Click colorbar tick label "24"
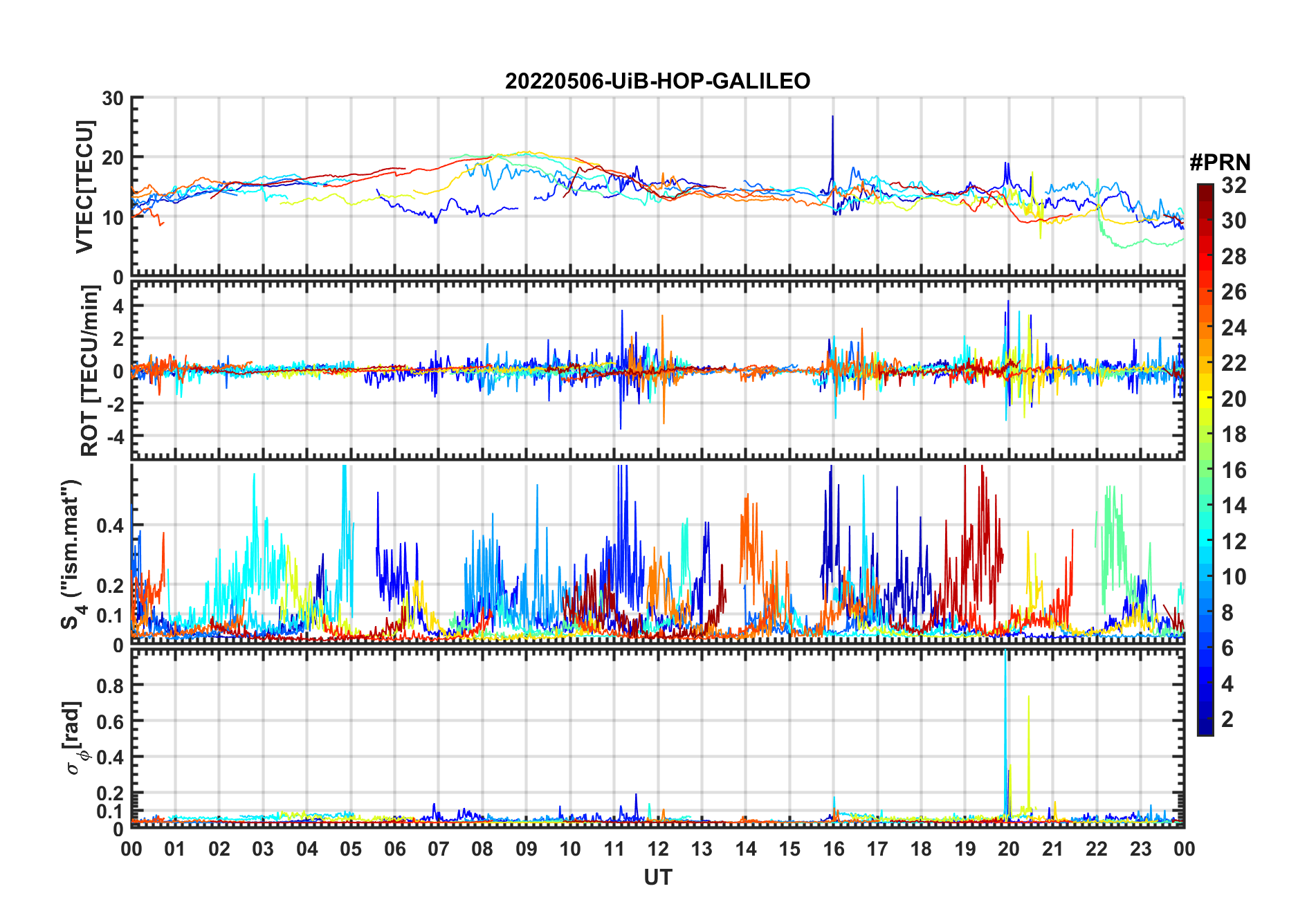Screen dimensions: 1316x920 [x=1234, y=327]
